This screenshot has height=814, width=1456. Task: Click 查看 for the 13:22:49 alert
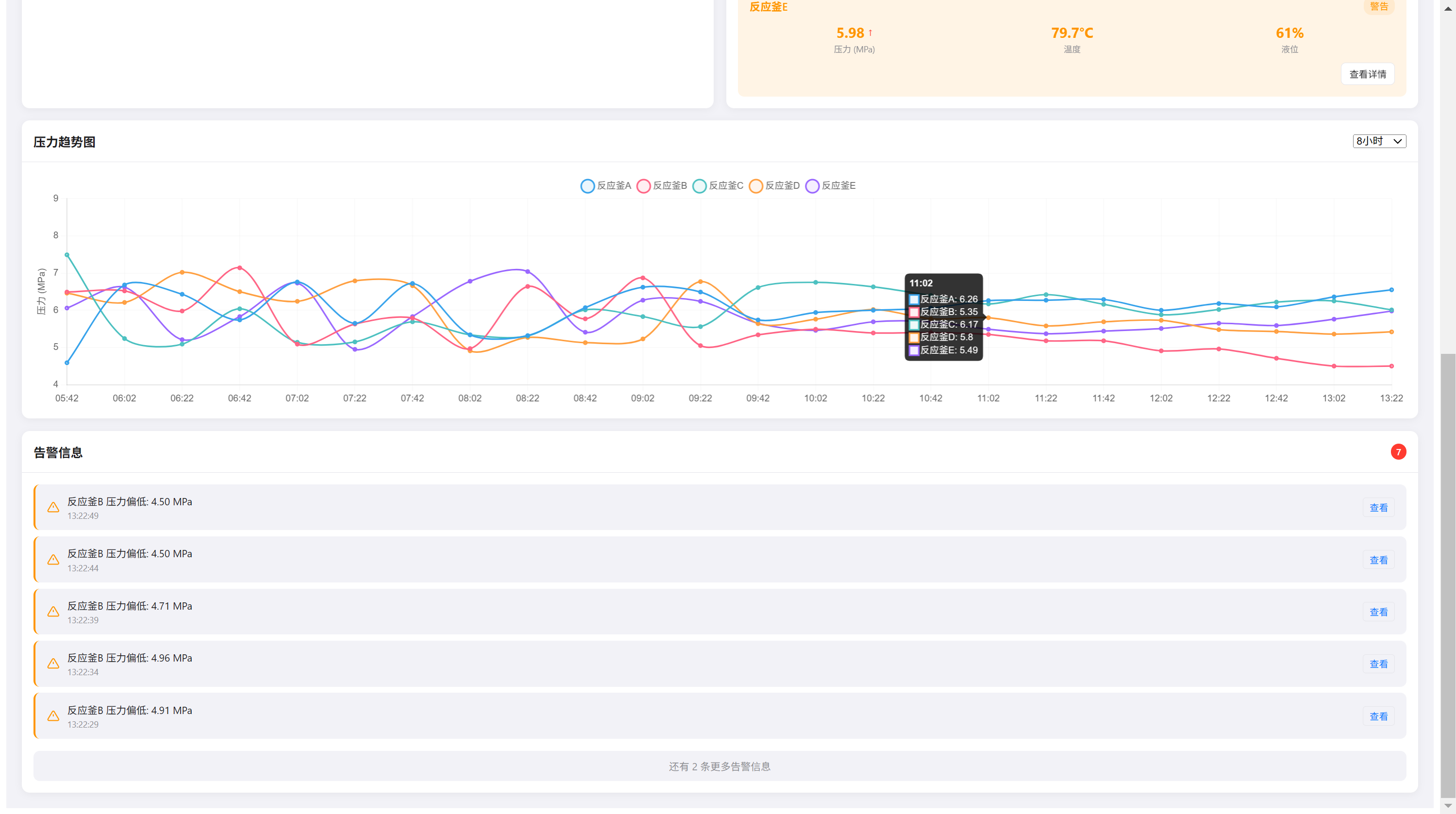point(1378,508)
